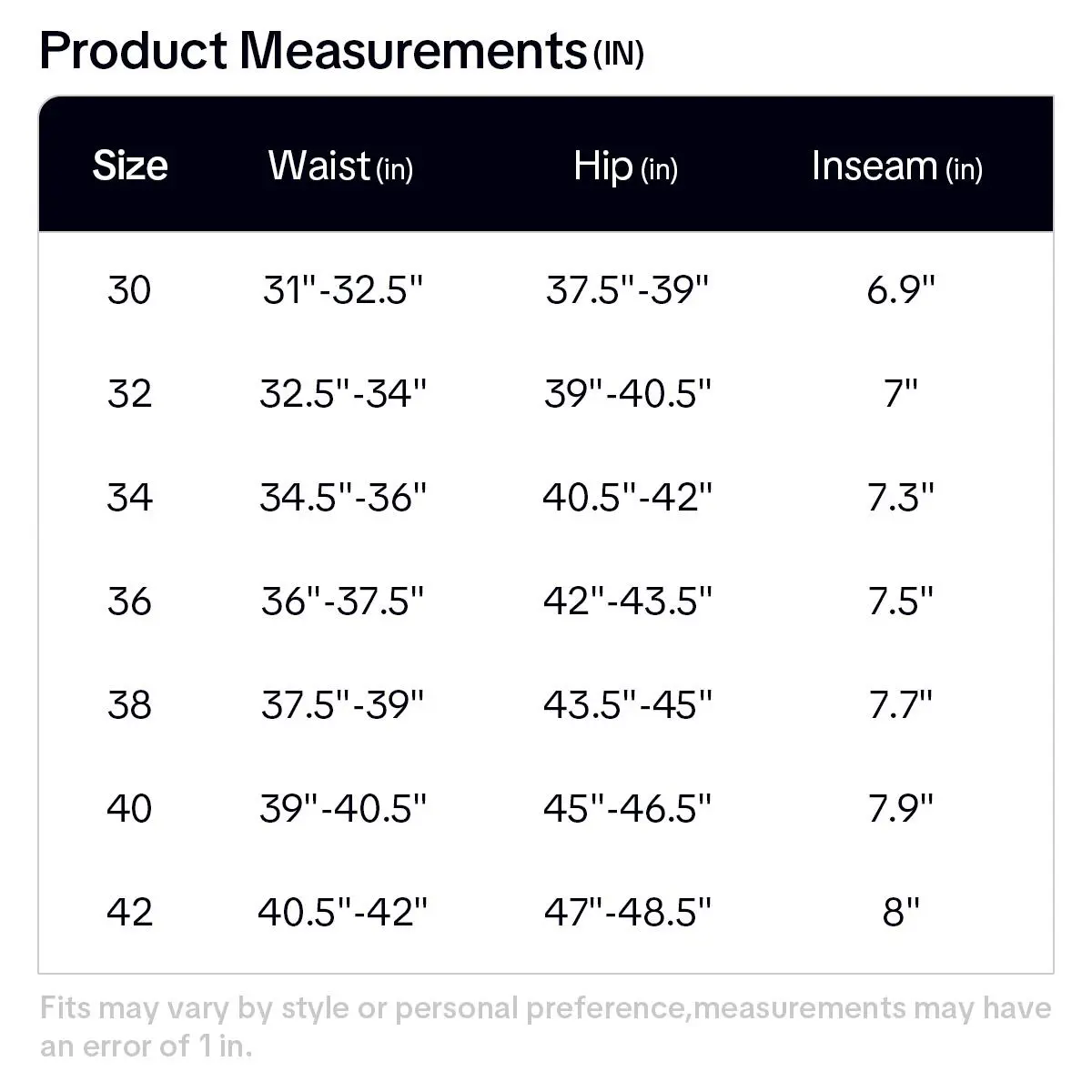Click the hip value 39"-40.5"
The width and height of the screenshot is (1092, 1092).
pos(627,394)
